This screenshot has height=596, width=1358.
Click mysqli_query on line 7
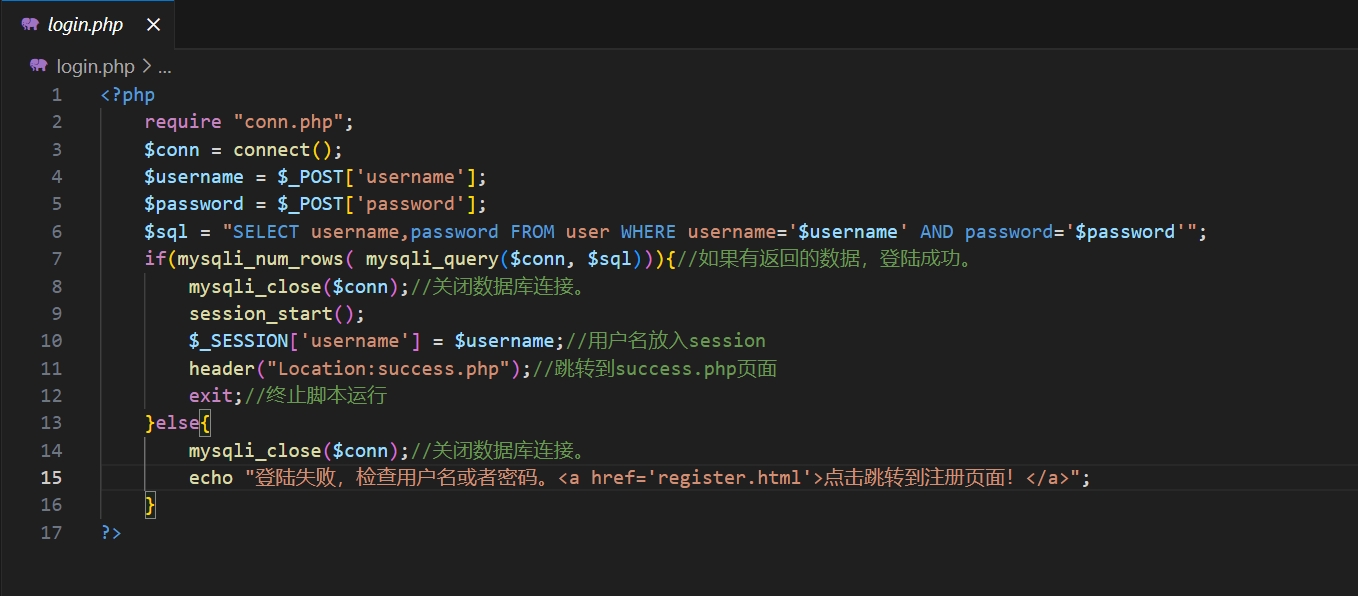[x=432, y=259]
